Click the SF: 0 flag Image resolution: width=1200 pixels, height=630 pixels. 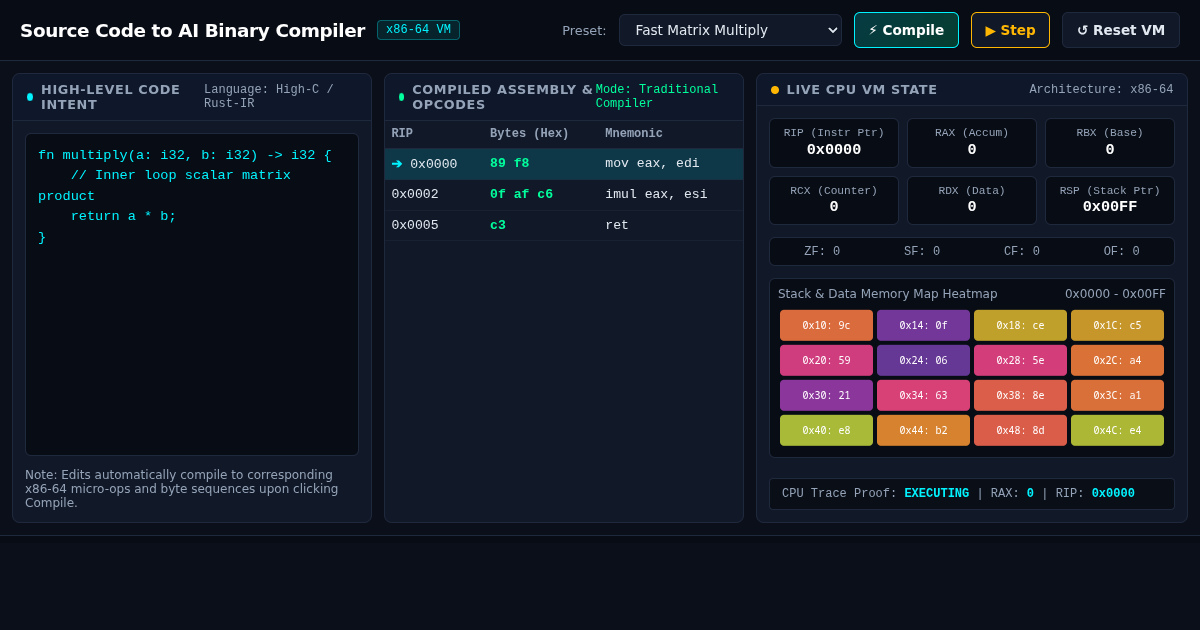click(922, 252)
